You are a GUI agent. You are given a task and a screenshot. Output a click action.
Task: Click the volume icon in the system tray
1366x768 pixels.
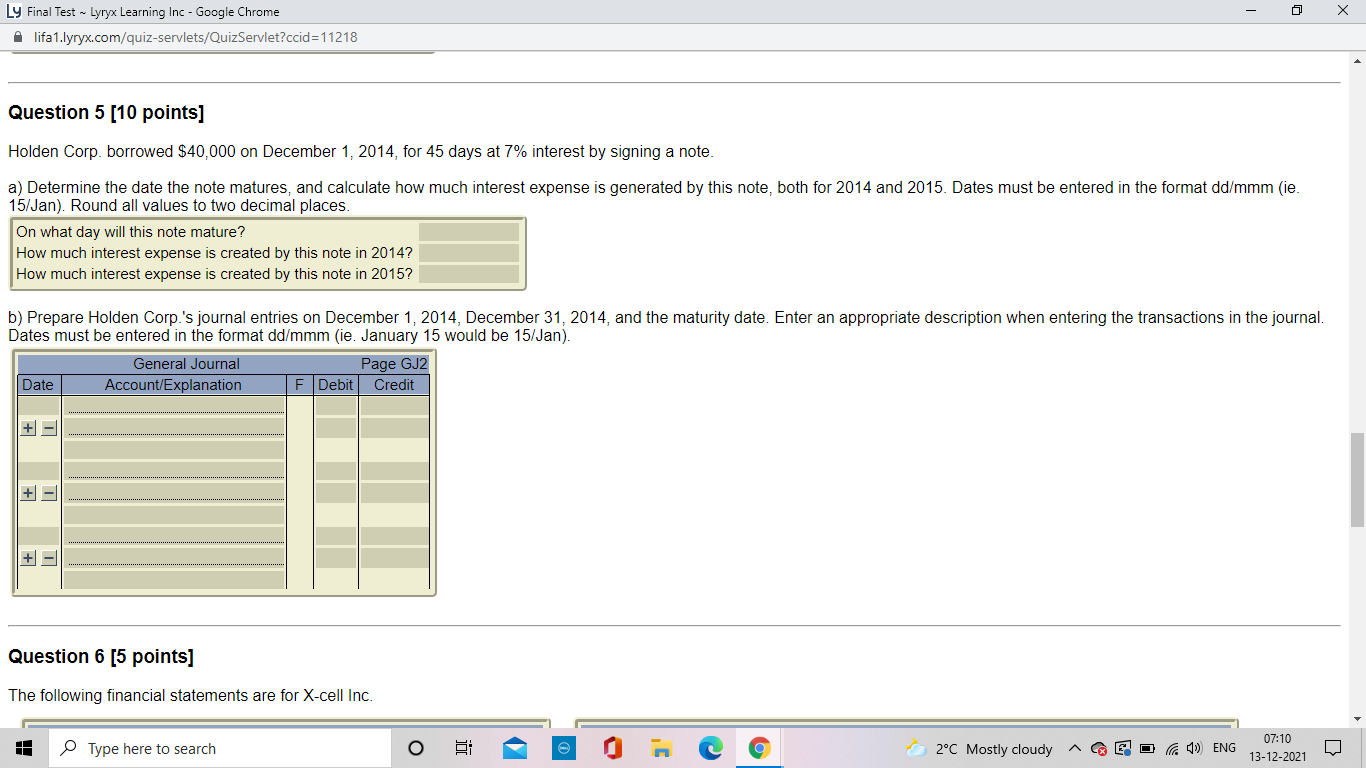(1194, 747)
